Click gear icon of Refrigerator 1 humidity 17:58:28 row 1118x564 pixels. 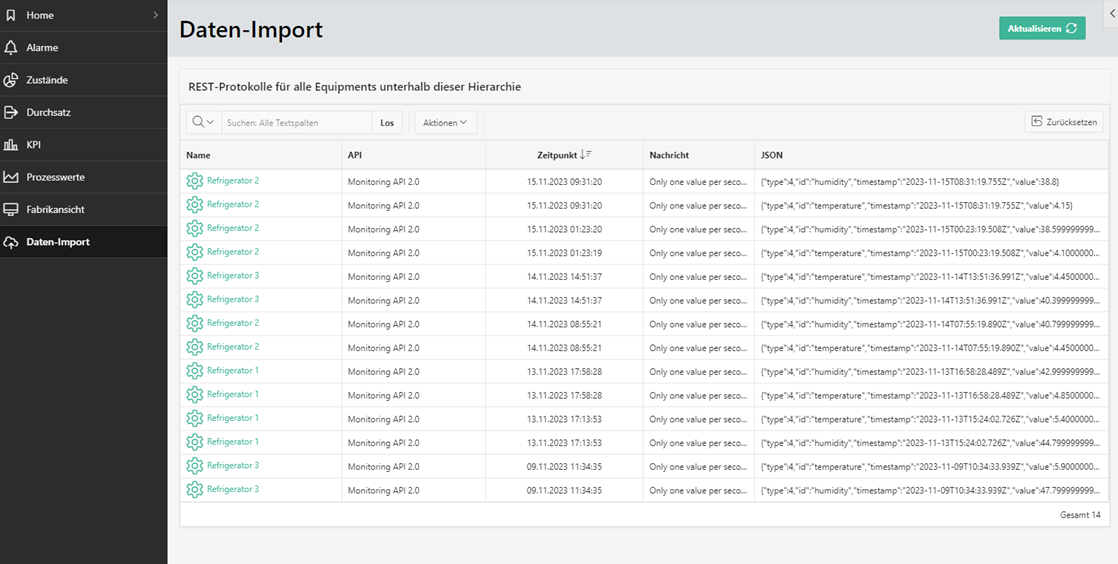(195, 371)
